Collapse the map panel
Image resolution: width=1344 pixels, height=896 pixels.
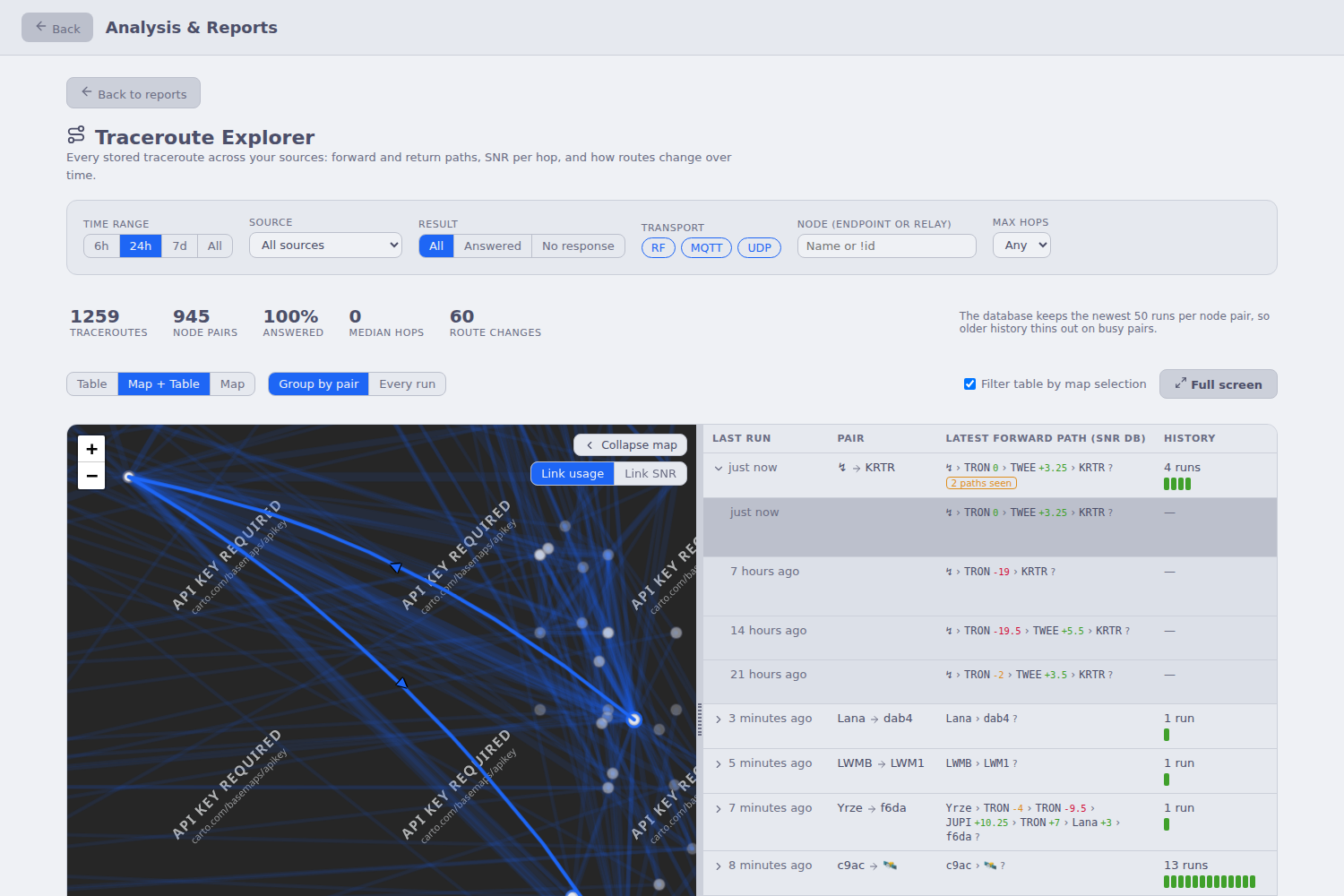(x=630, y=445)
